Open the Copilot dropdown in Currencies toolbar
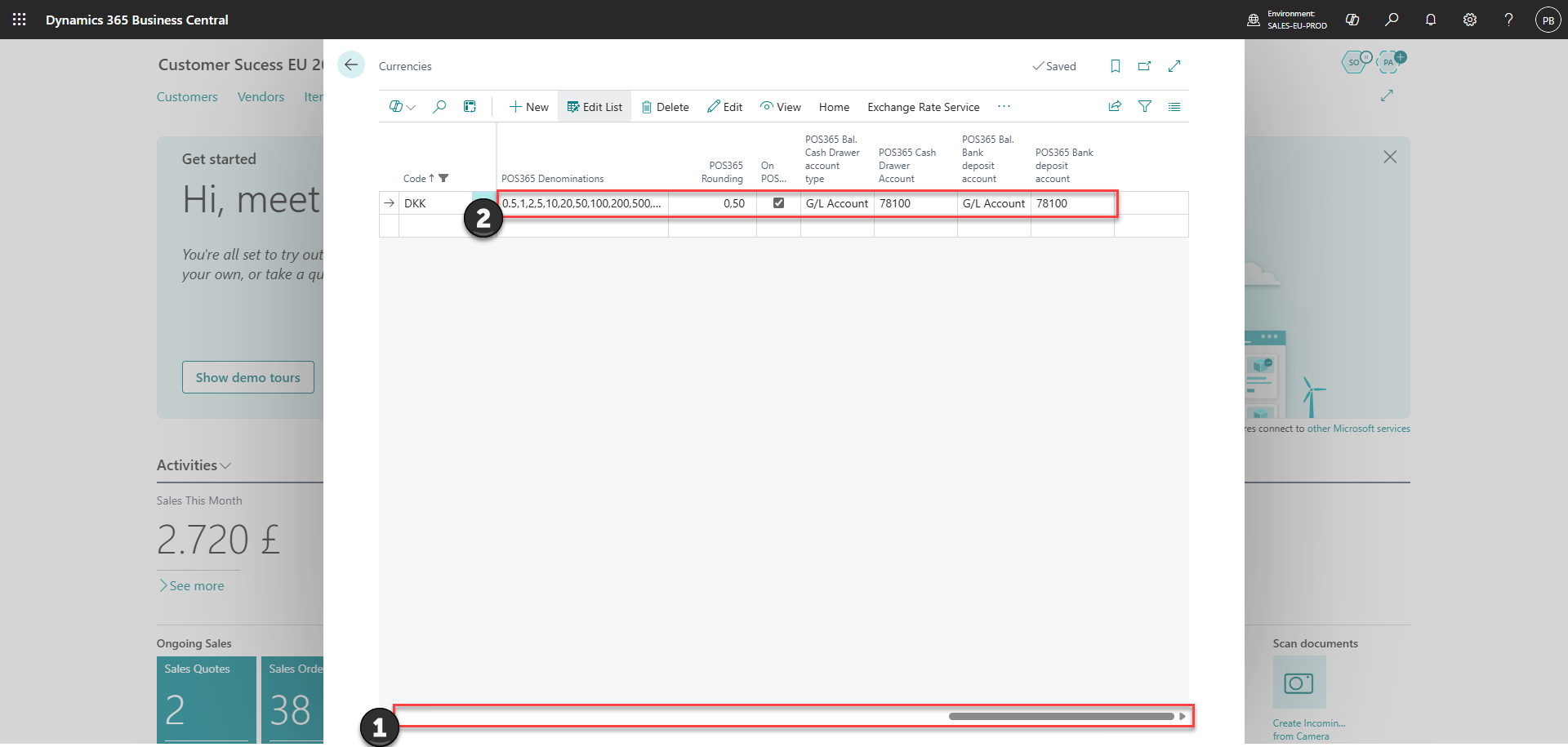The image size is (1568, 747). (x=403, y=106)
